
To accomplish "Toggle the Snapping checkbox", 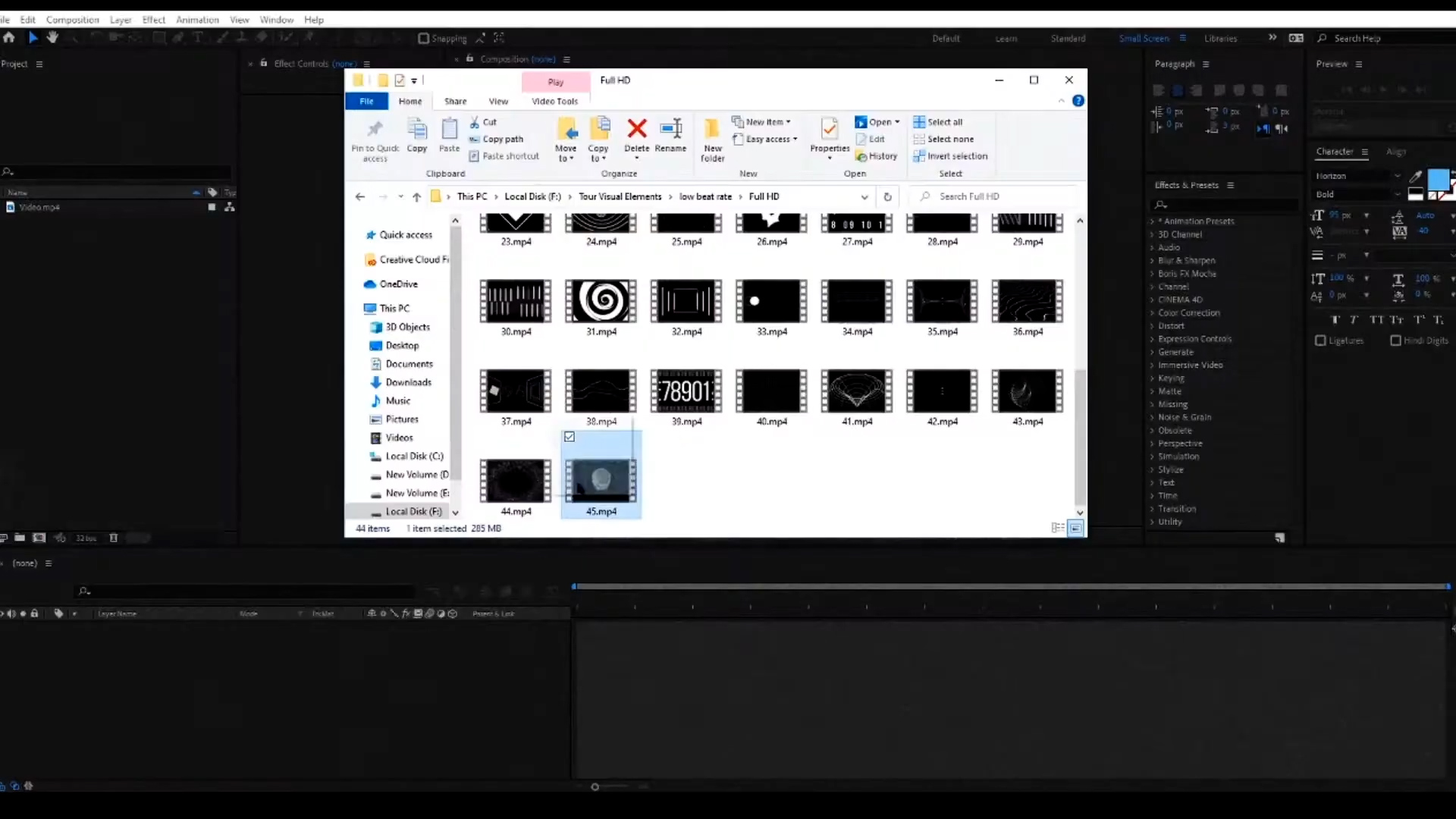I will [x=424, y=38].
